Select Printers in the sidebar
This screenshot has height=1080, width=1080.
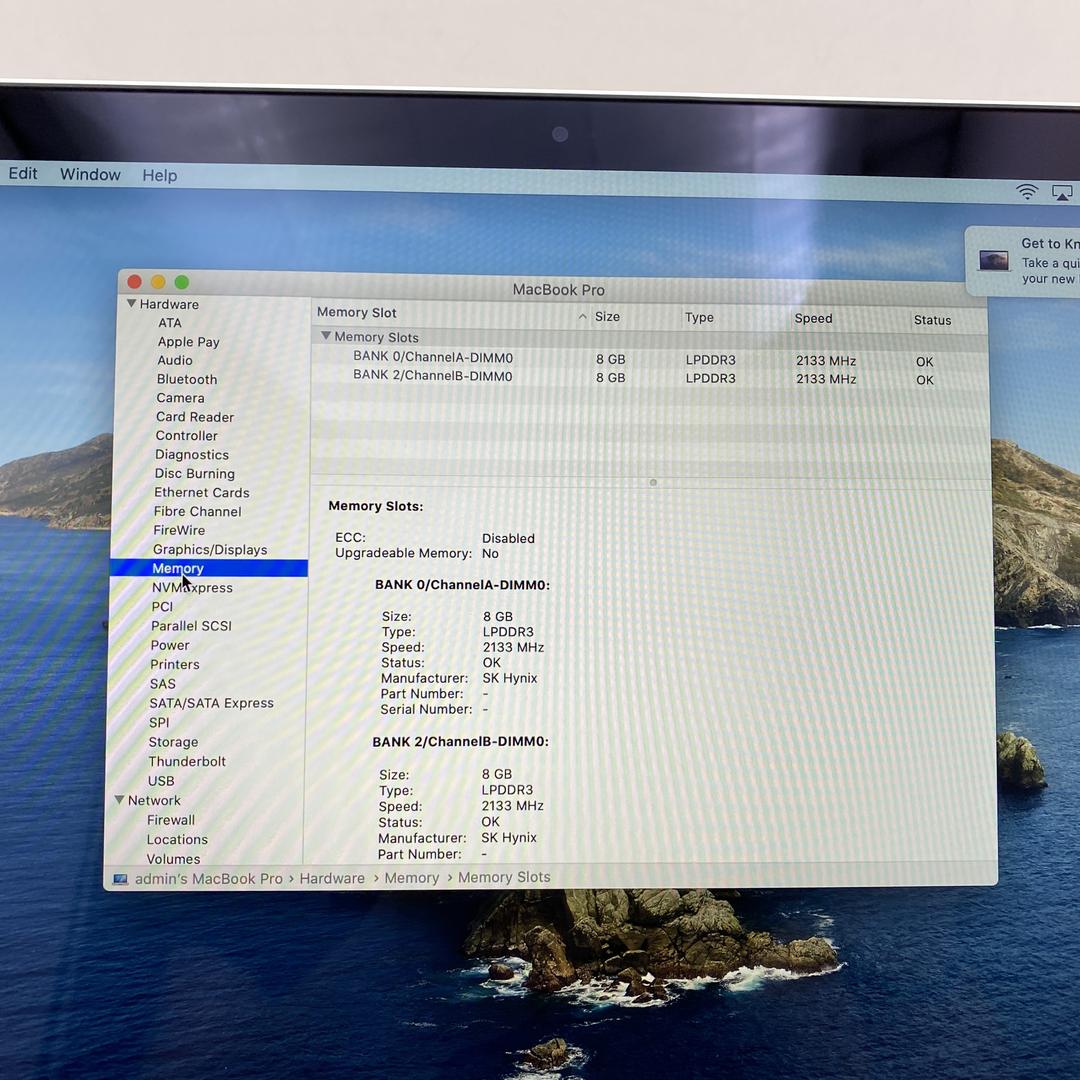coord(175,665)
